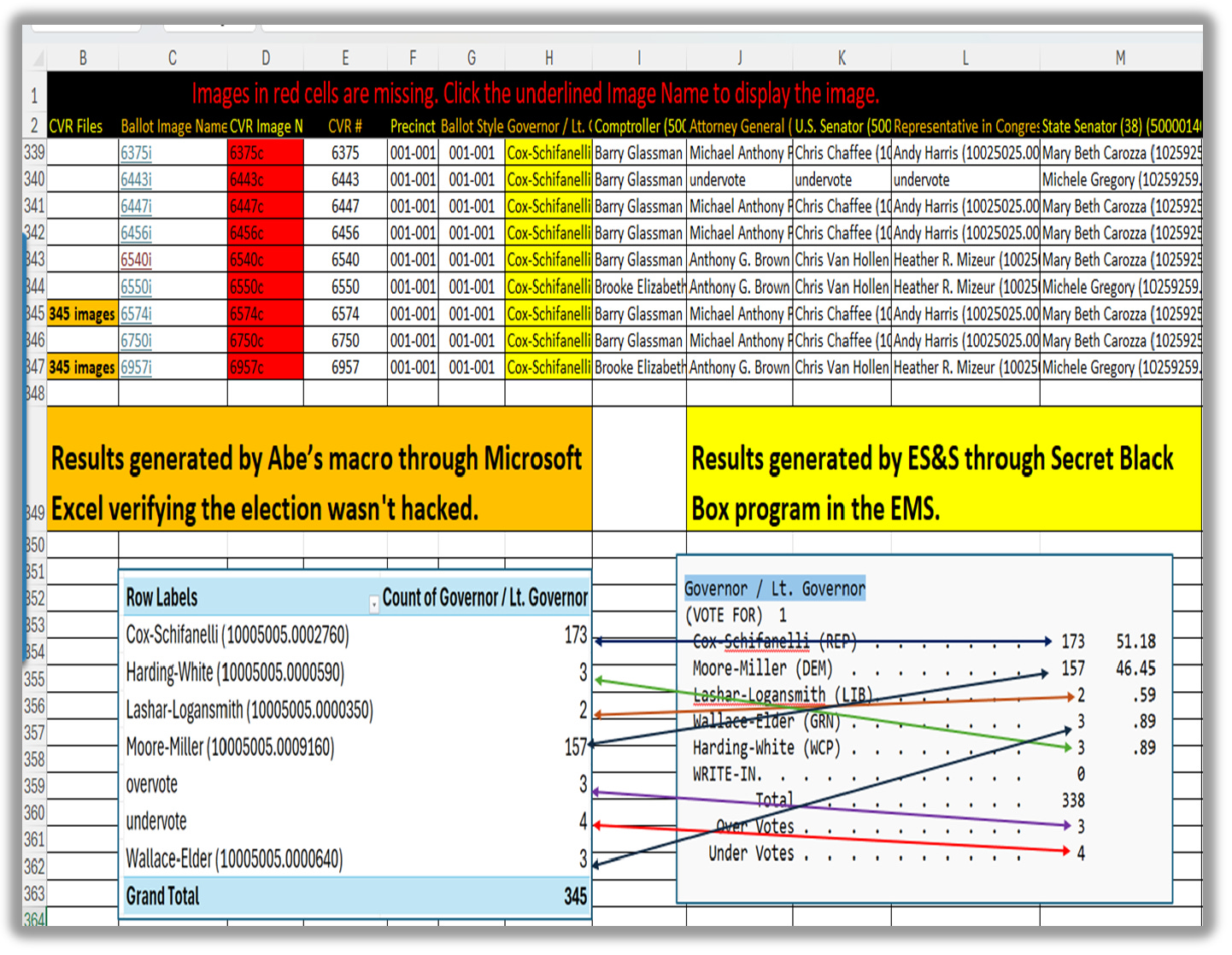Select the 'CVR #' header cell

pos(345,126)
